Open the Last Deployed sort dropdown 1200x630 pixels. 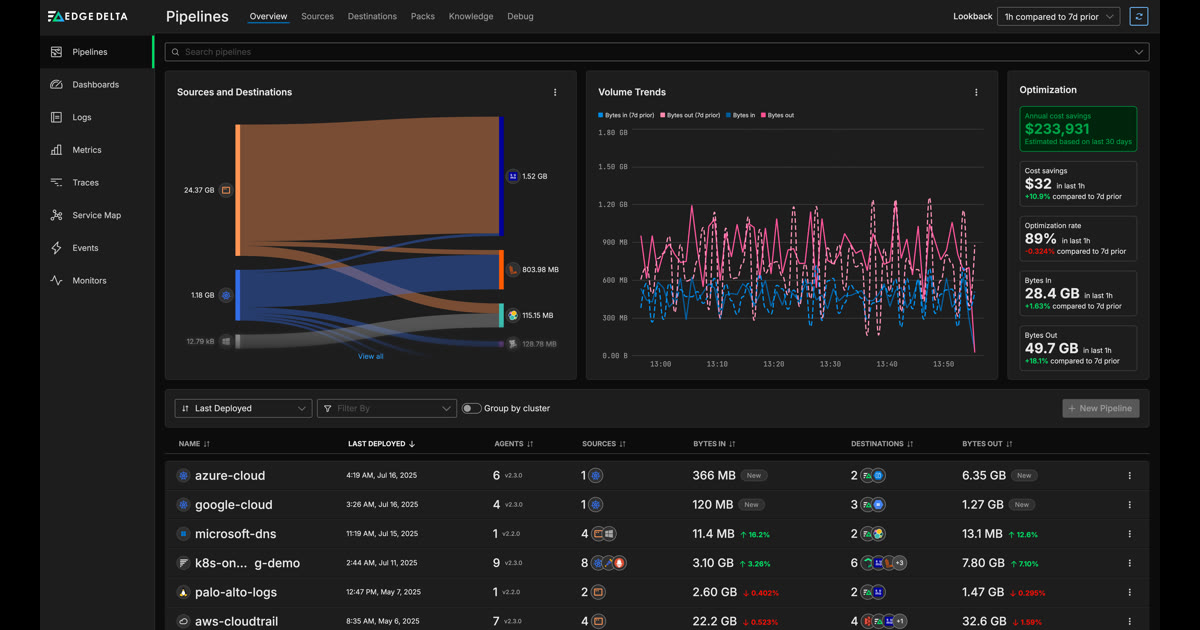[x=243, y=408]
